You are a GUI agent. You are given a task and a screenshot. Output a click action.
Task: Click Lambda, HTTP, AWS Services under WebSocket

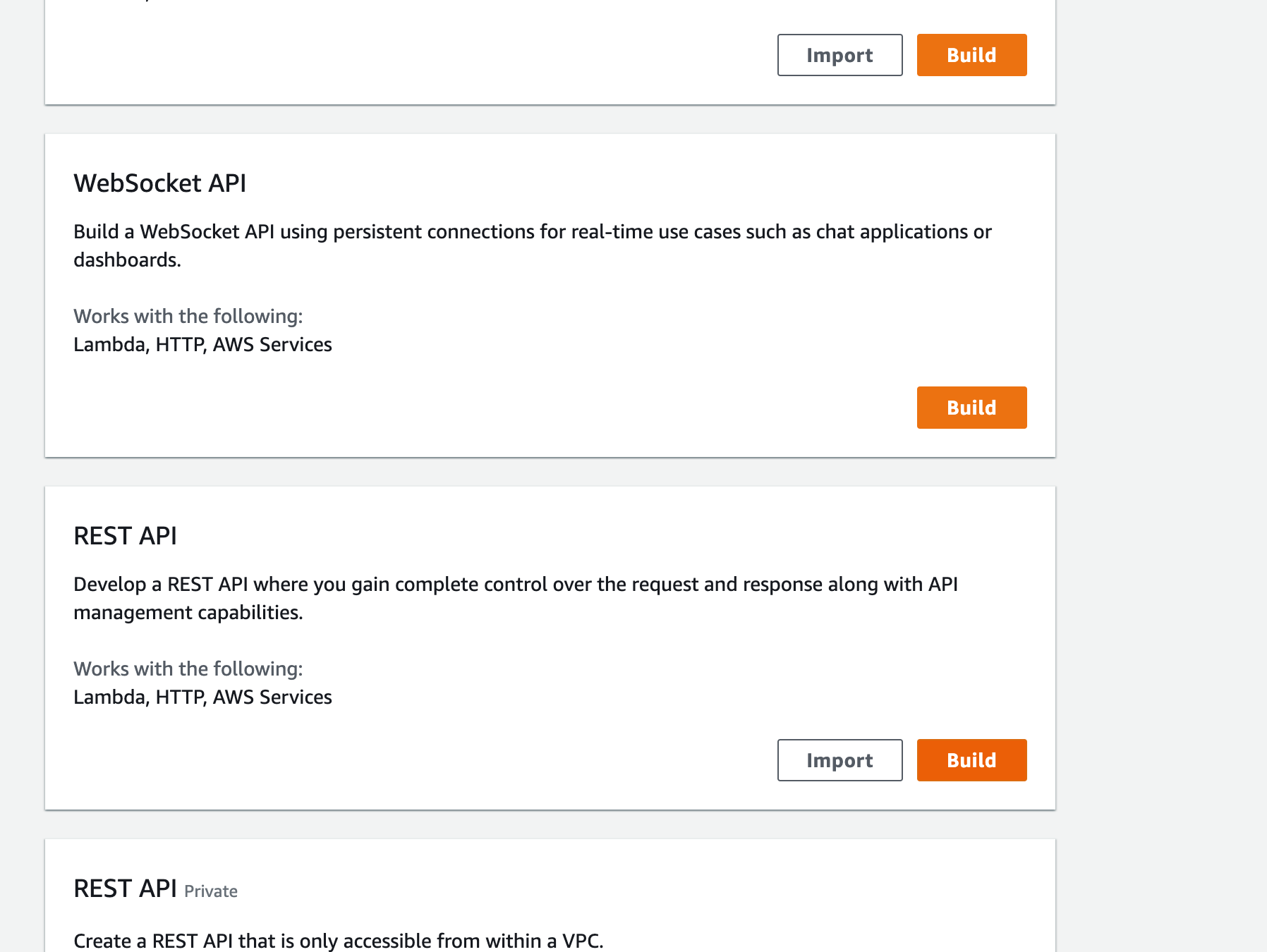click(x=202, y=345)
